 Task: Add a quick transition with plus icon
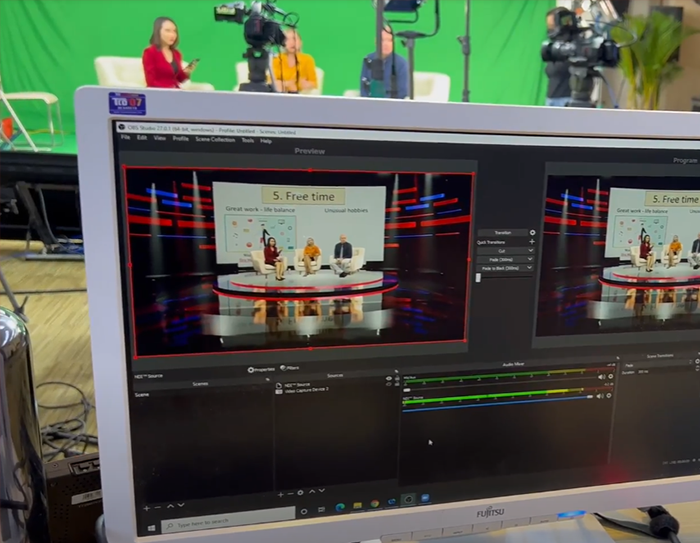pyautogui.click(x=532, y=242)
